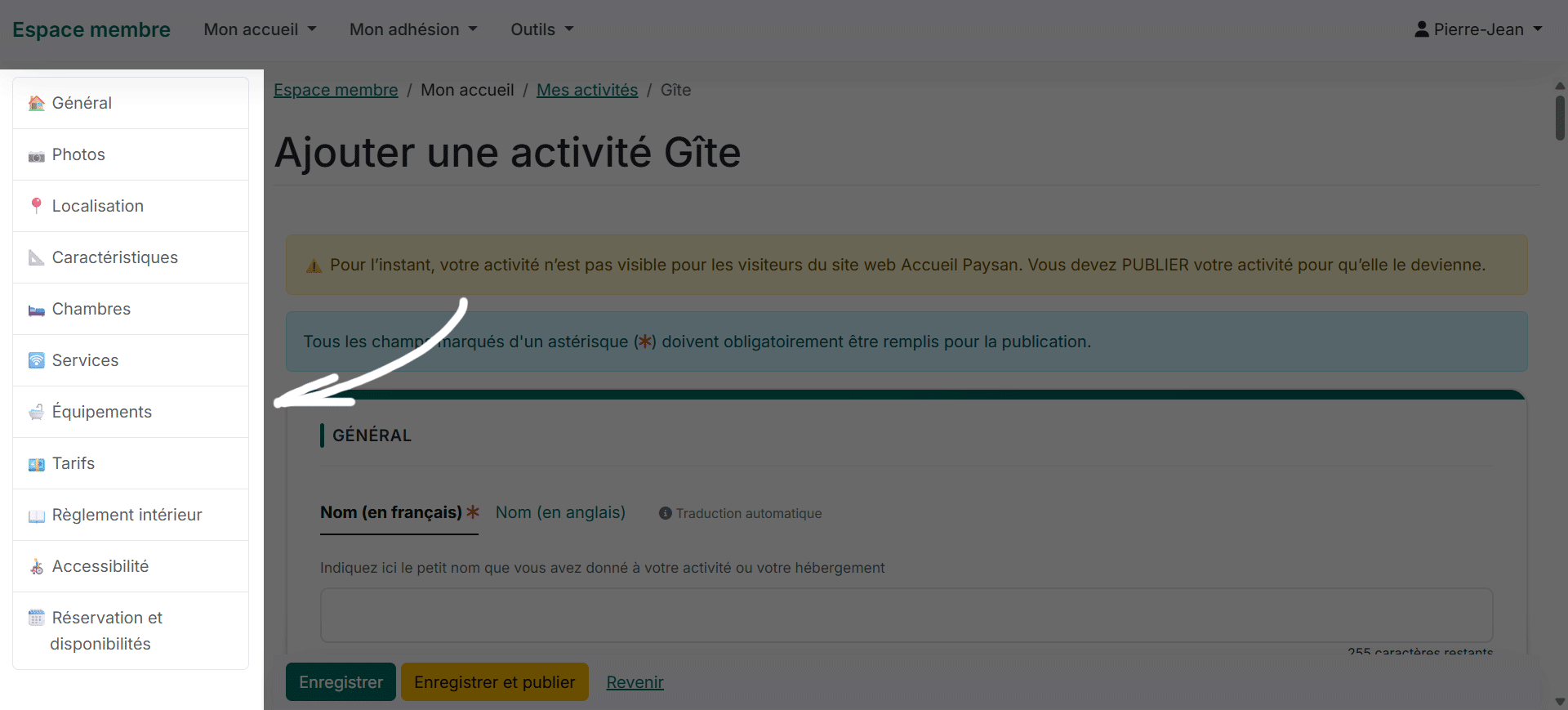Follow the Mes activités breadcrumb link
Image resolution: width=1568 pixels, height=710 pixels.
(586, 90)
